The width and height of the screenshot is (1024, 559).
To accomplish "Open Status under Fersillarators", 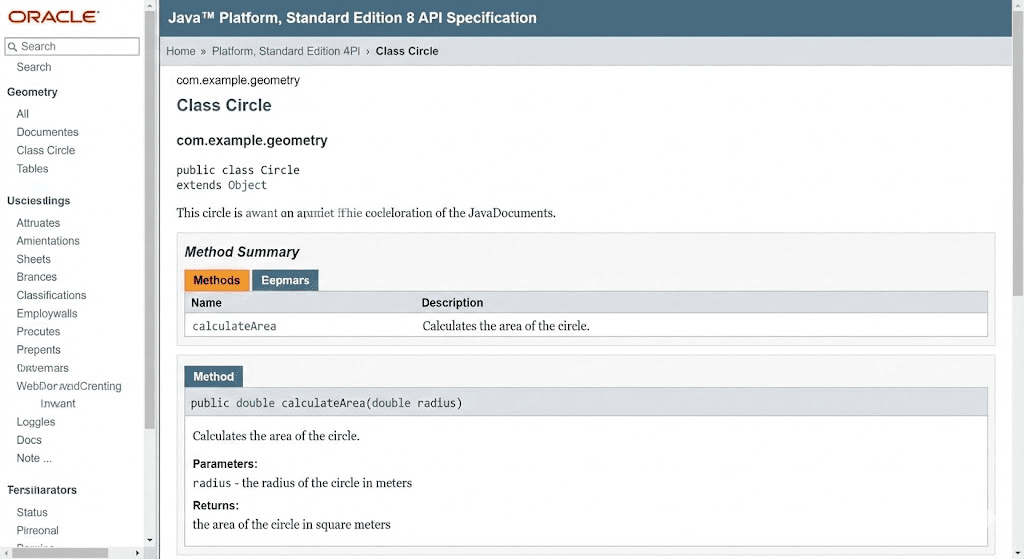I will tap(32, 512).
